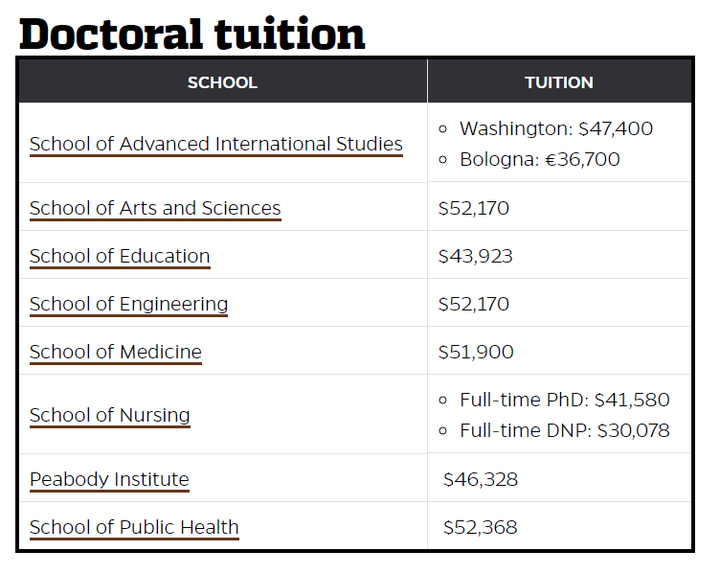This screenshot has width=720, height=574.
Task: Select the Full-time PhD: $41,580 entry
Action: [x=564, y=400]
